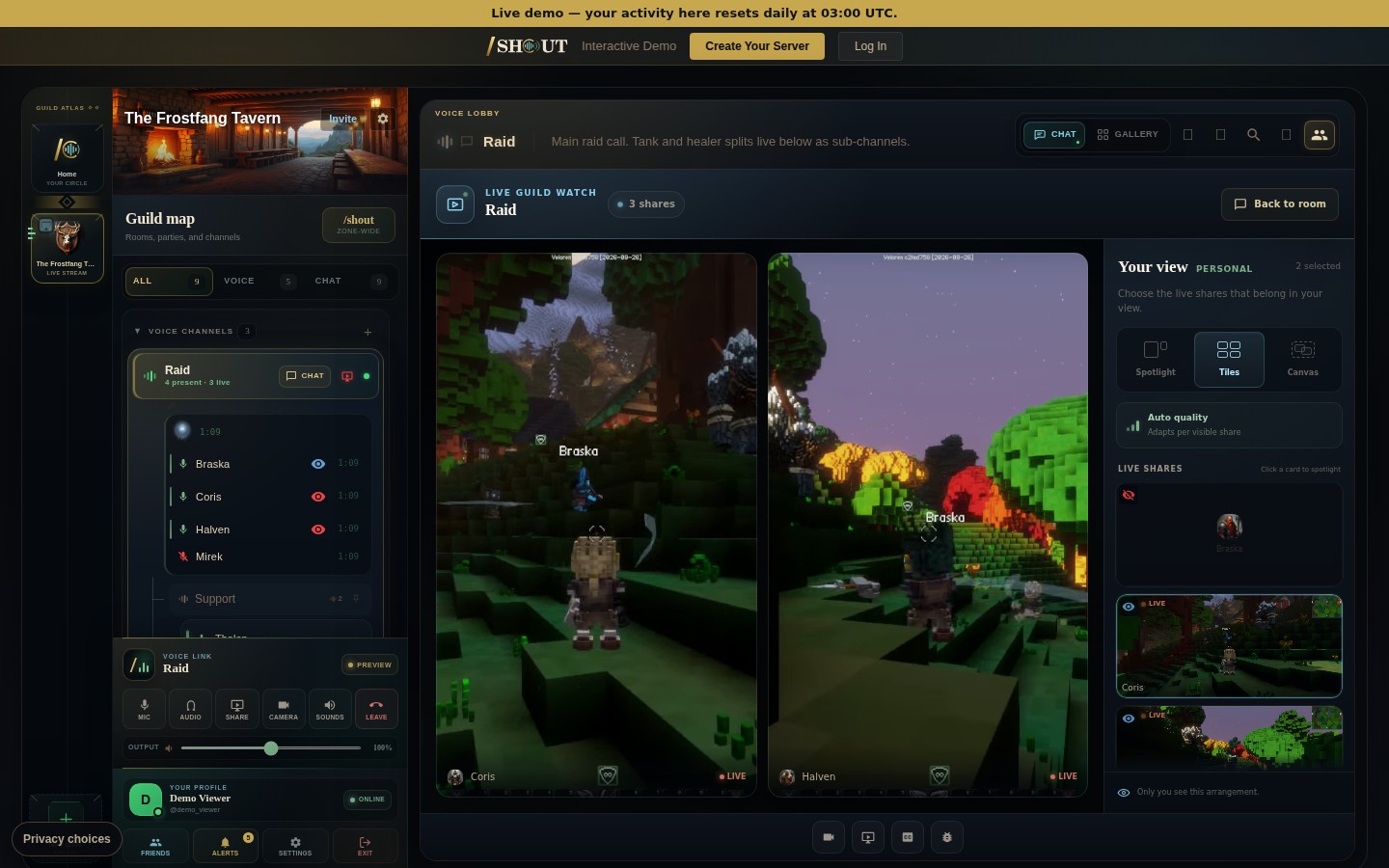This screenshot has width=1389, height=868.
Task: Click the Exit icon in the bottom nav
Action: point(365,846)
